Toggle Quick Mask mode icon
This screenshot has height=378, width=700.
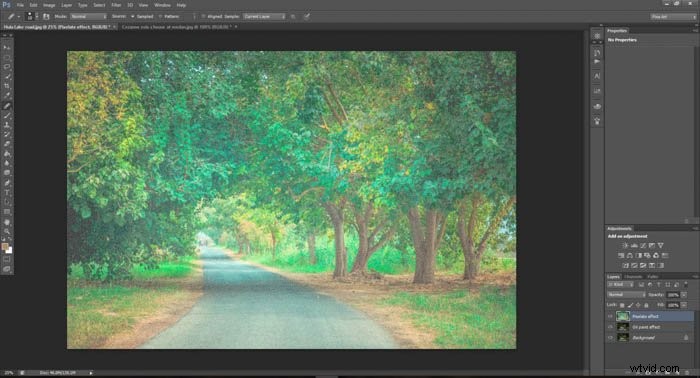point(7,259)
